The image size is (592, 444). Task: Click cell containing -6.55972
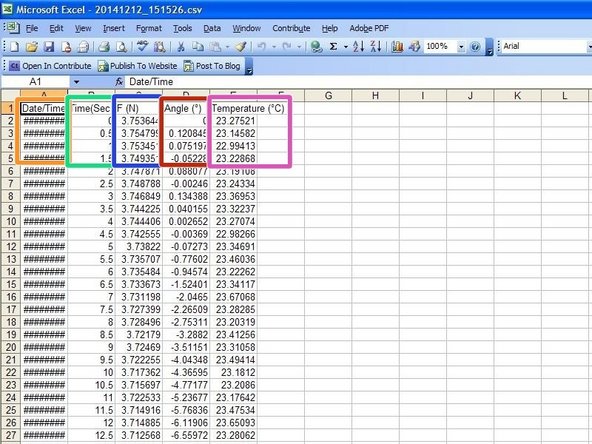[186, 435]
